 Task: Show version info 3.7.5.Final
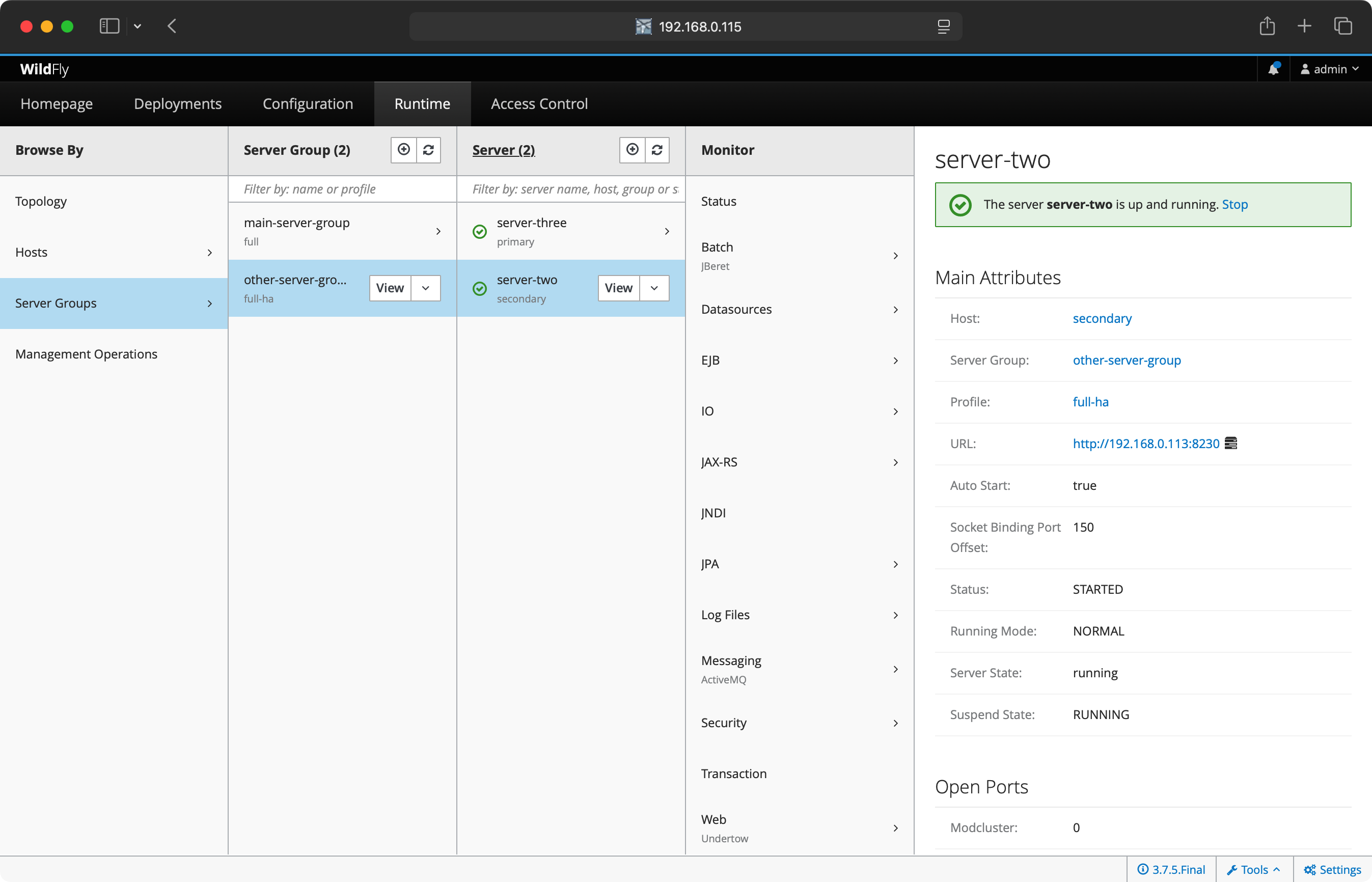point(1171,869)
